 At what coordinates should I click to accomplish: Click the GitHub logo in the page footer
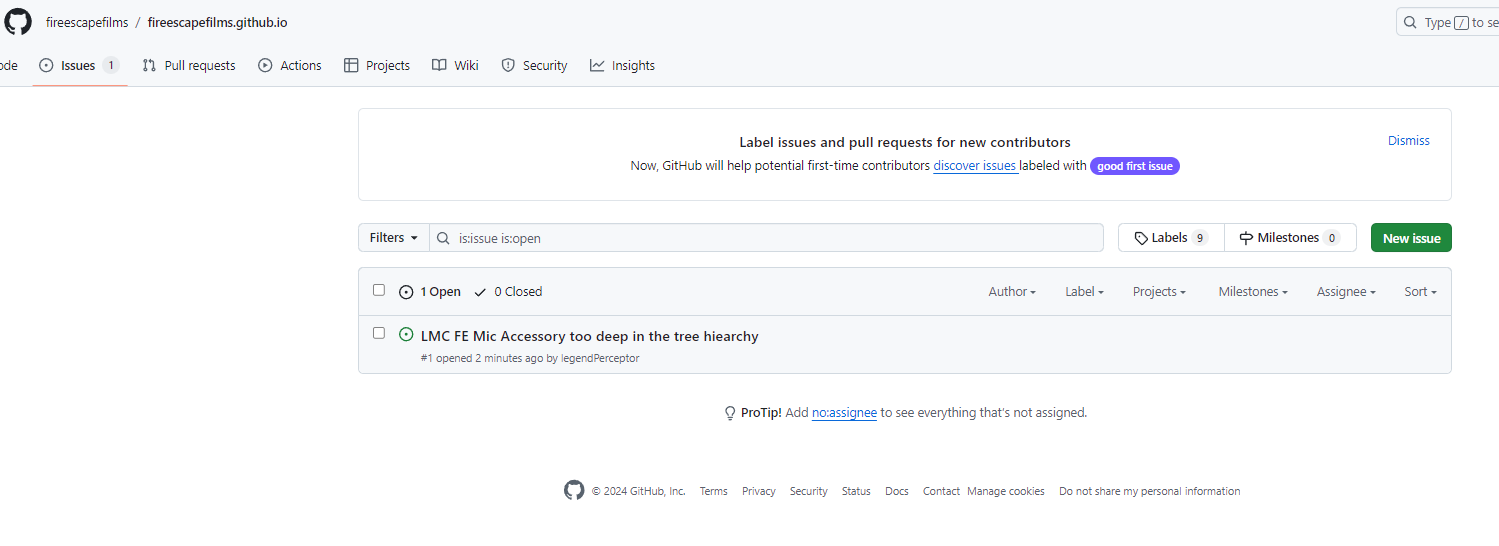coord(574,490)
